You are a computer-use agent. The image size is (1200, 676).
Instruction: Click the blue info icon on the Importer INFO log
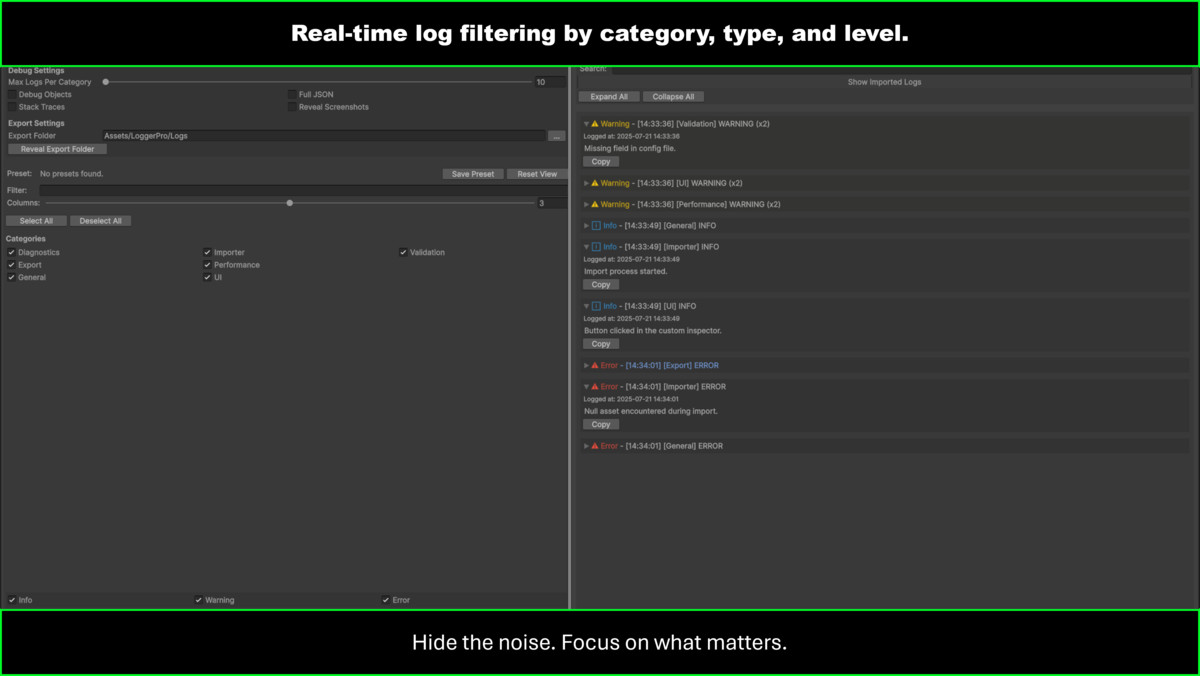coord(596,247)
